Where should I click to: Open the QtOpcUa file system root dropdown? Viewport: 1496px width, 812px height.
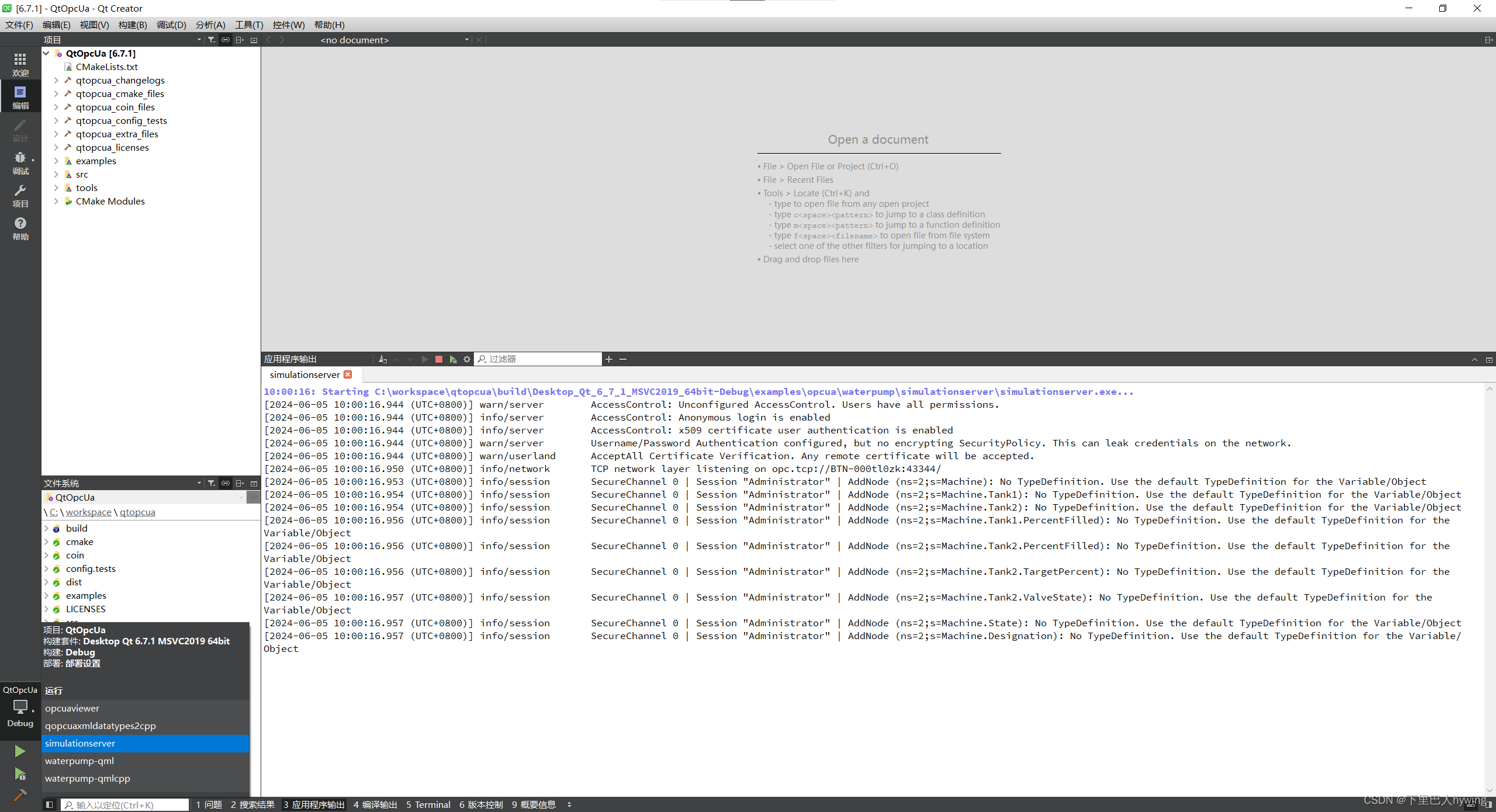[x=241, y=497]
